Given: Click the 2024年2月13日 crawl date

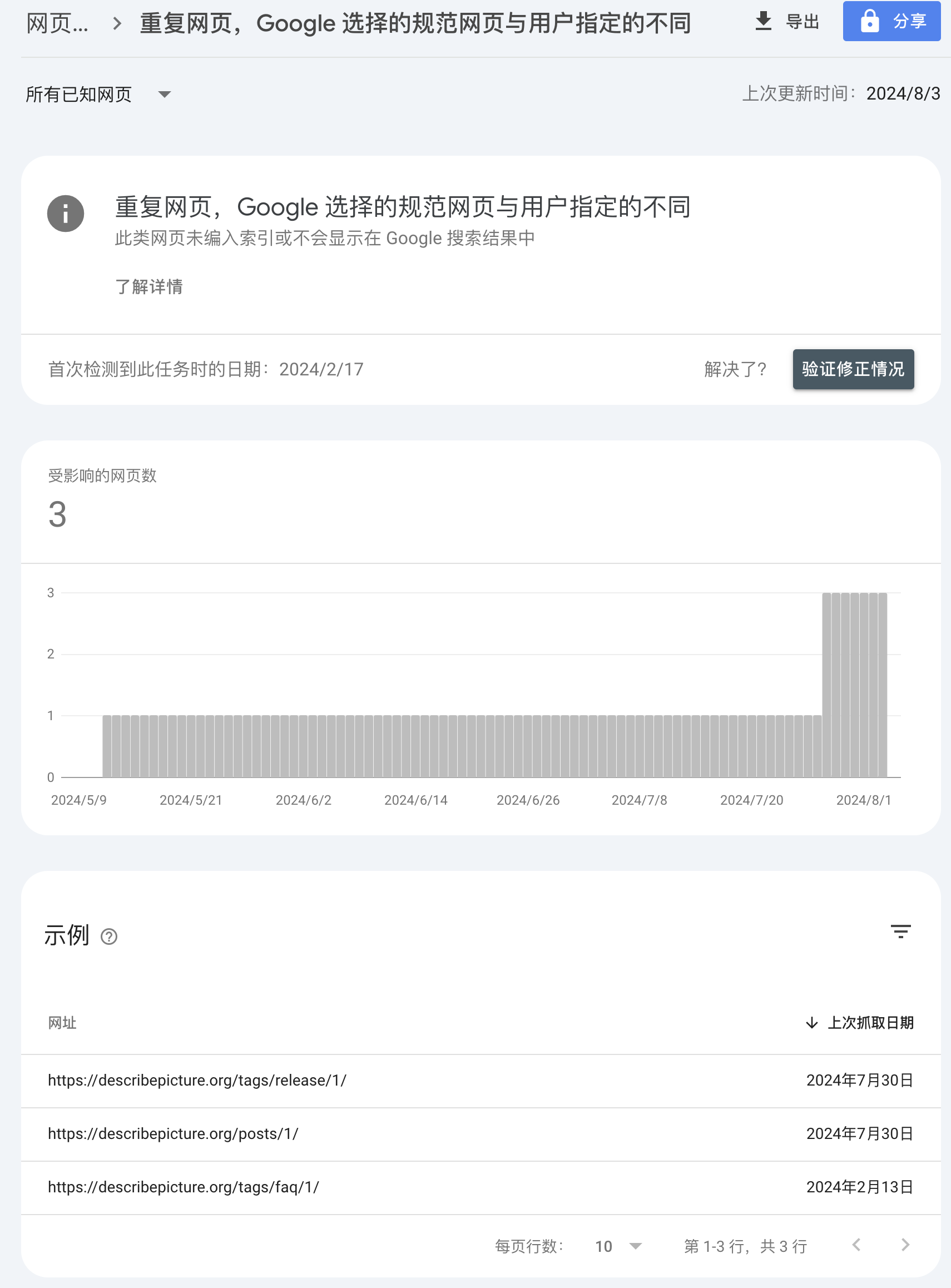Looking at the screenshot, I should point(859,1187).
